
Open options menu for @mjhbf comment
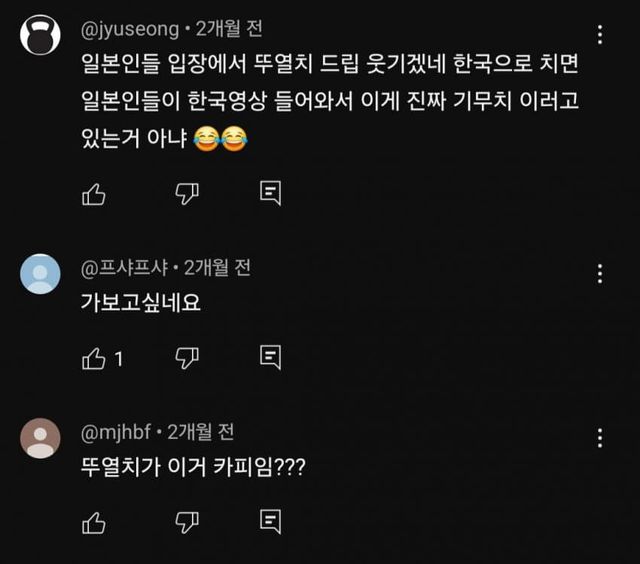pyautogui.click(x=599, y=437)
